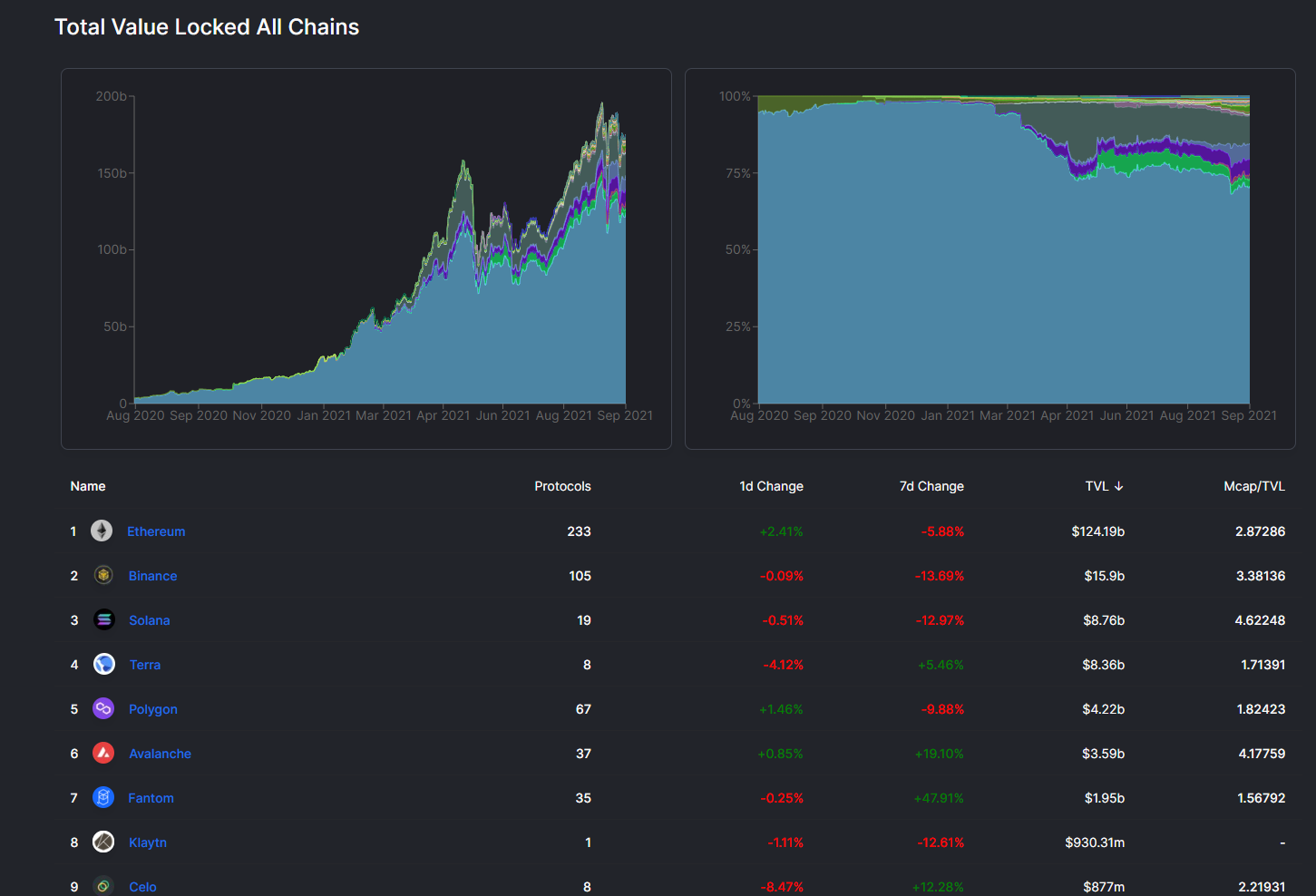Open the Solana chain link
The width and height of the screenshot is (1316, 896).
(x=150, y=620)
